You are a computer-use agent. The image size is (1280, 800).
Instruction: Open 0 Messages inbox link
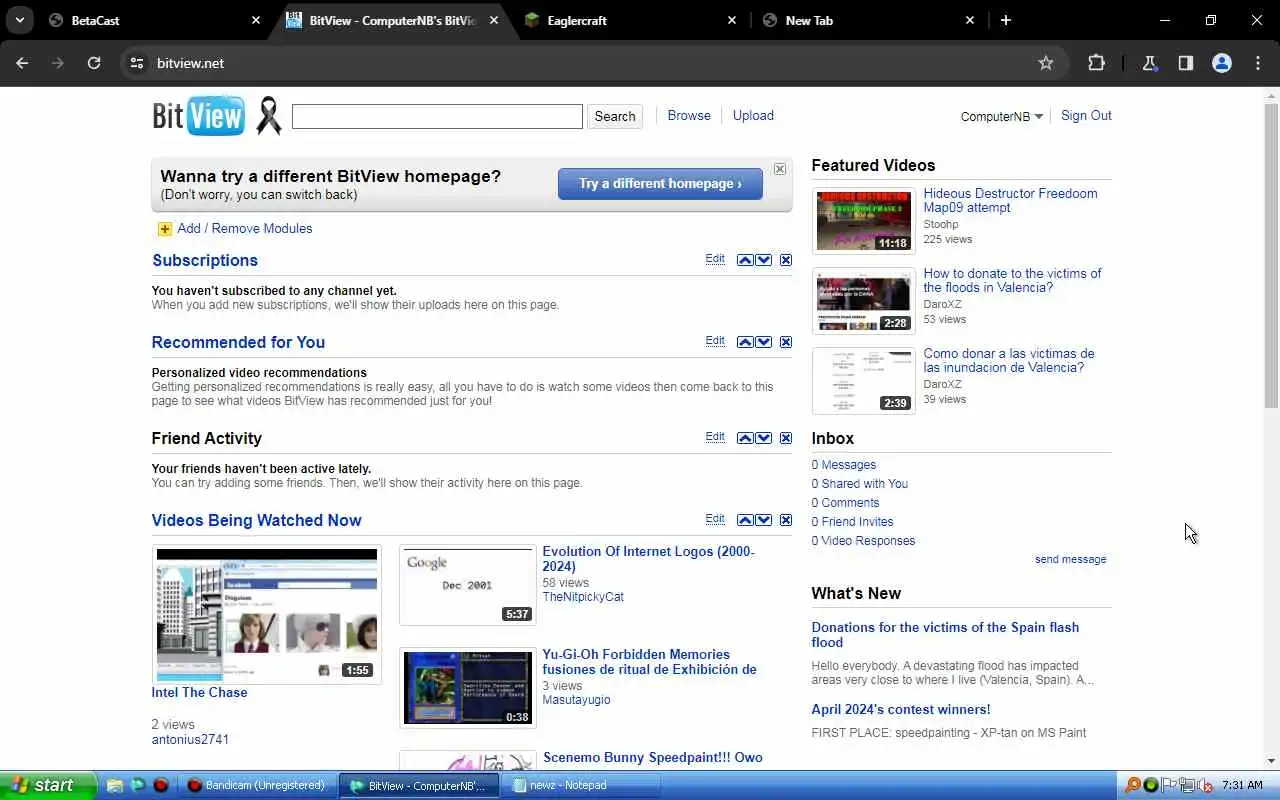844,465
